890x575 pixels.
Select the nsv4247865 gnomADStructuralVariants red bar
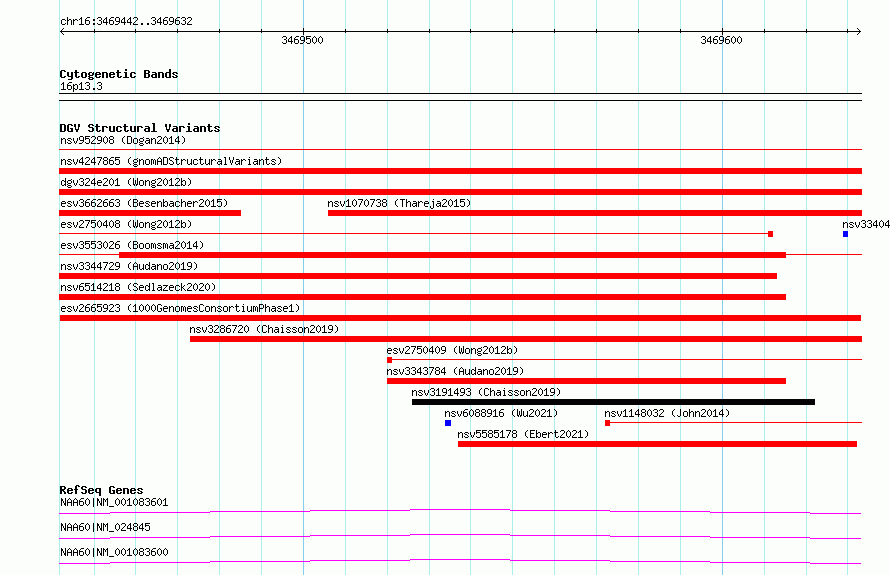click(460, 171)
